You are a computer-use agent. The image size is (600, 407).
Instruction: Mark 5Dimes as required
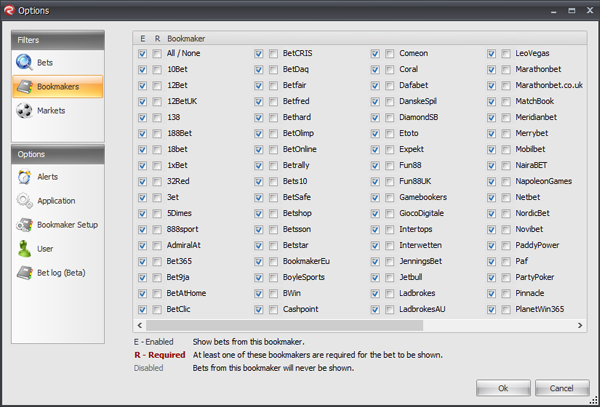[157, 213]
